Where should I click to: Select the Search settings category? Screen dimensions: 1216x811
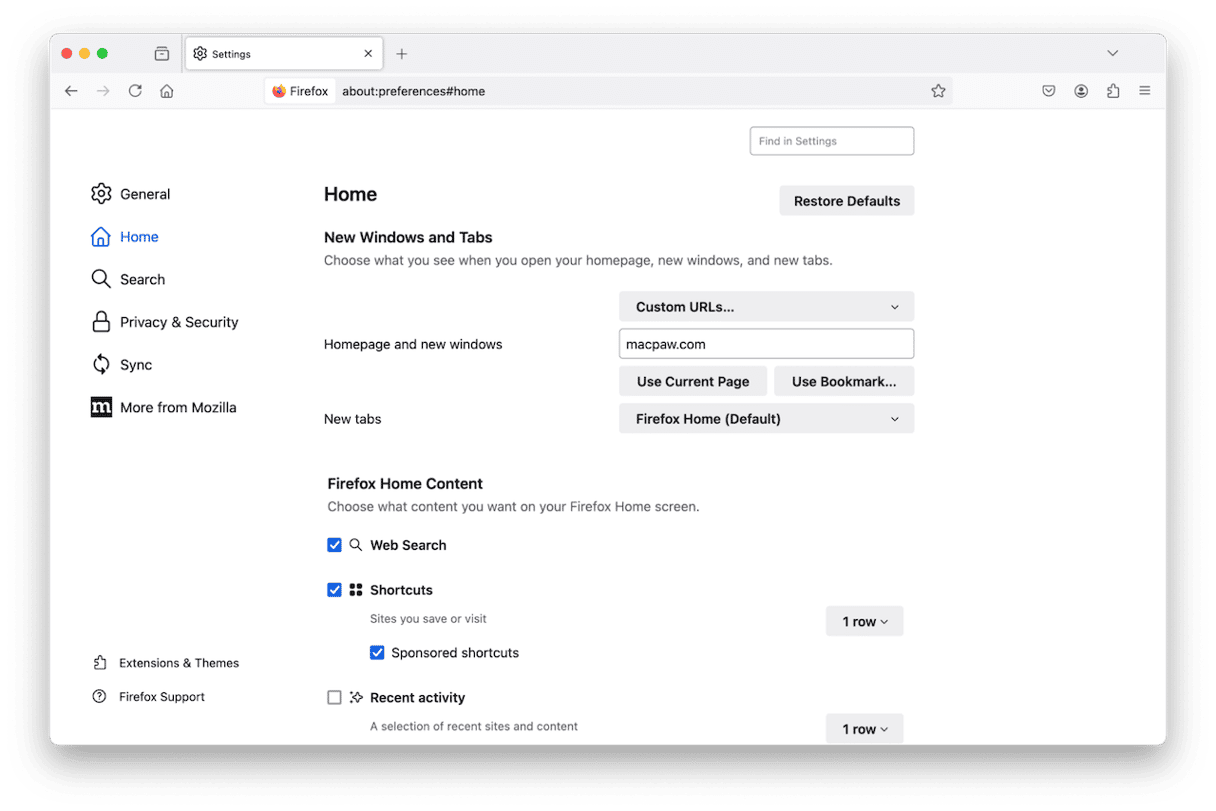coord(142,280)
